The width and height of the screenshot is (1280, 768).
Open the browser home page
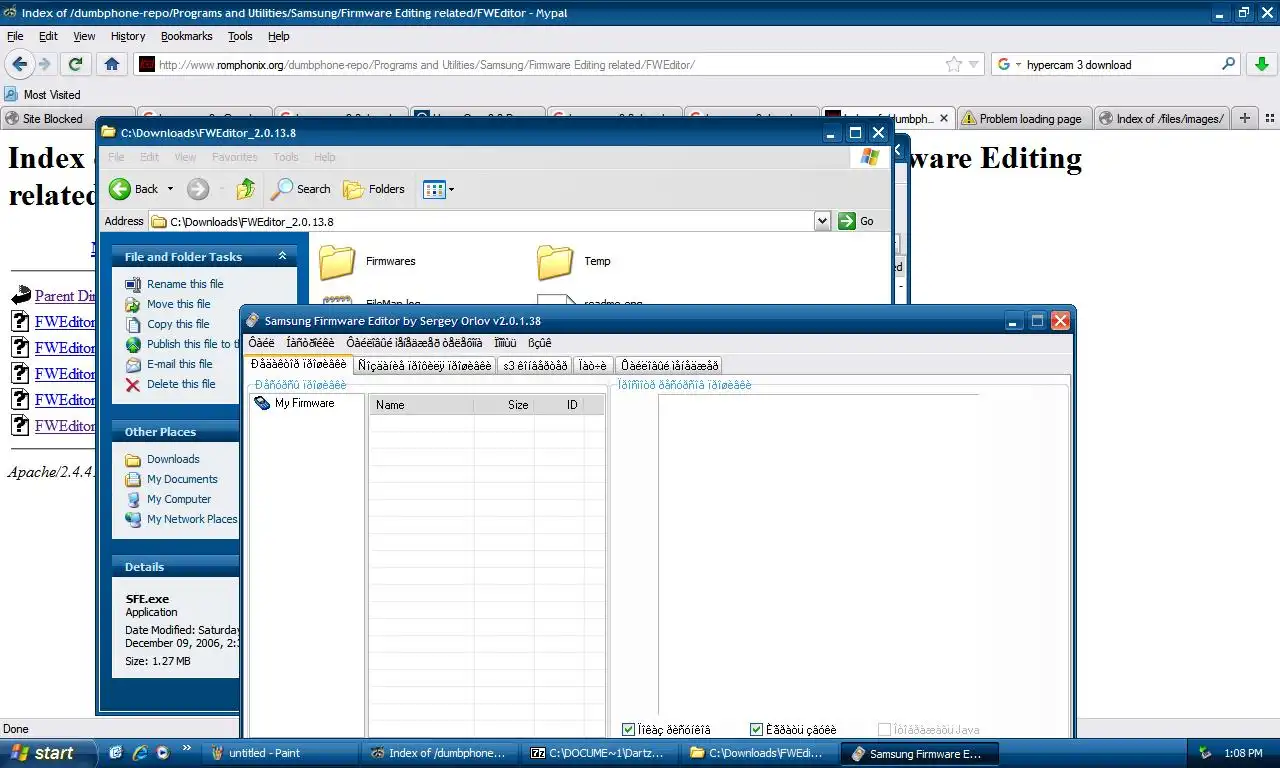click(x=112, y=64)
